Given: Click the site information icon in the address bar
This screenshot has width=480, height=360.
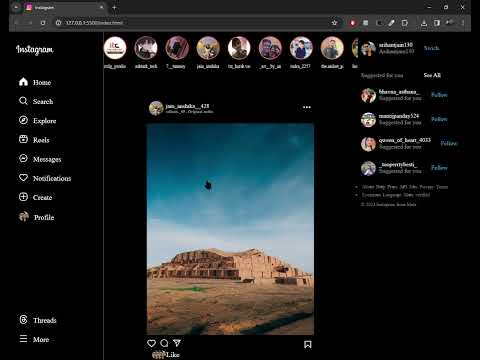Looking at the screenshot, I should point(58,23).
